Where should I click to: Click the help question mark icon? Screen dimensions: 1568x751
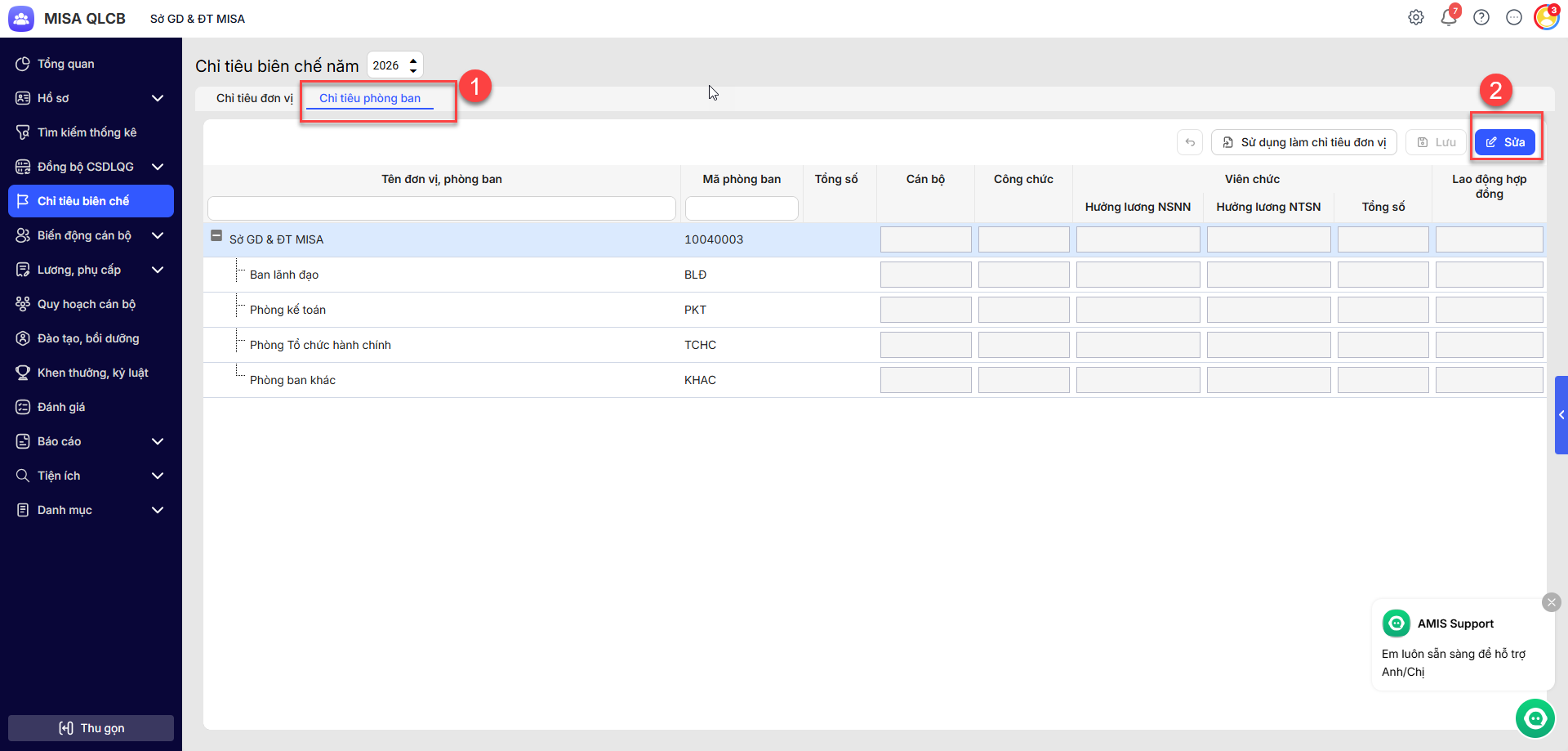pos(1481,18)
